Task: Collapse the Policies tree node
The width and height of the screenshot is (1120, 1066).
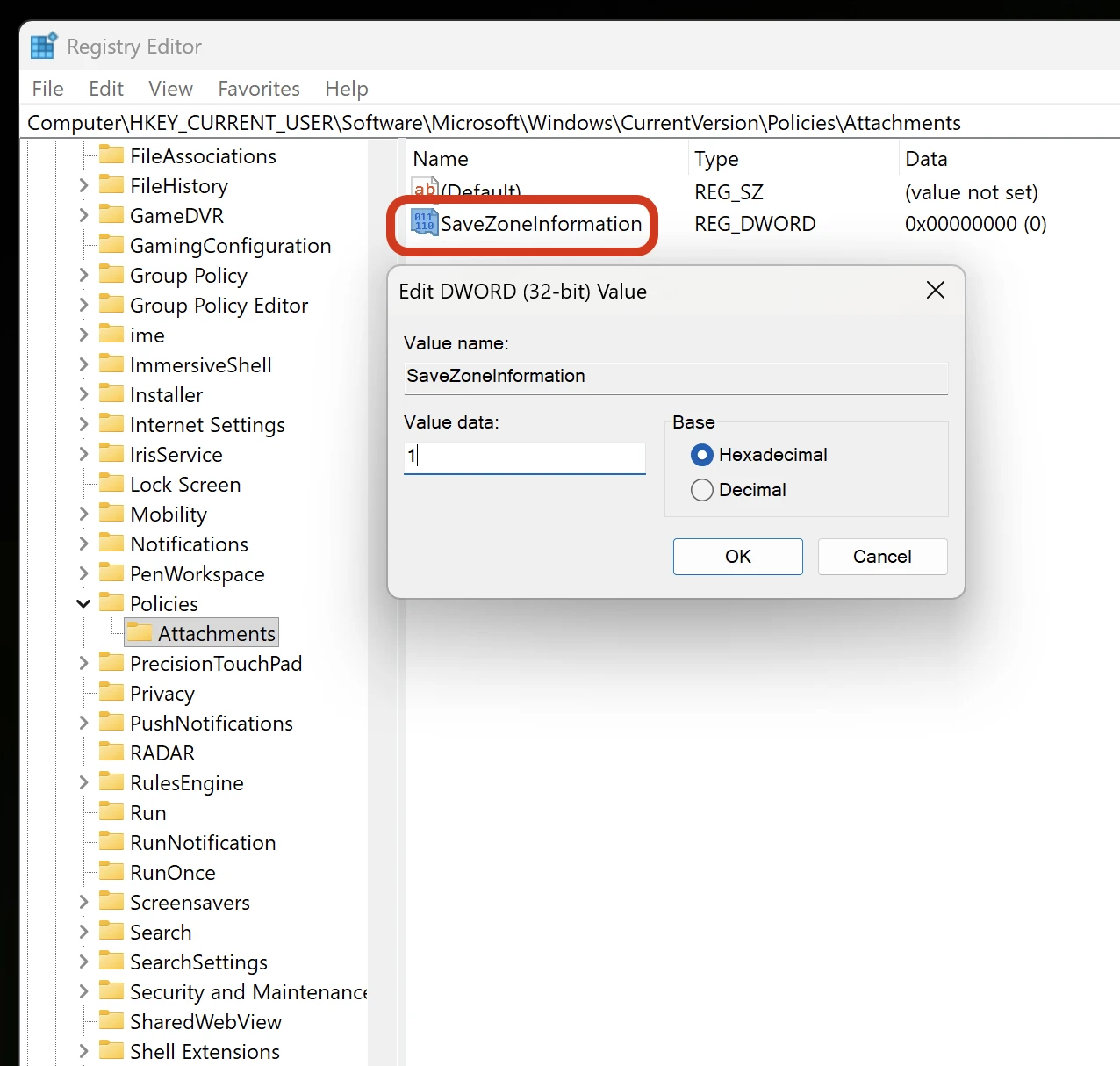Action: 83,603
